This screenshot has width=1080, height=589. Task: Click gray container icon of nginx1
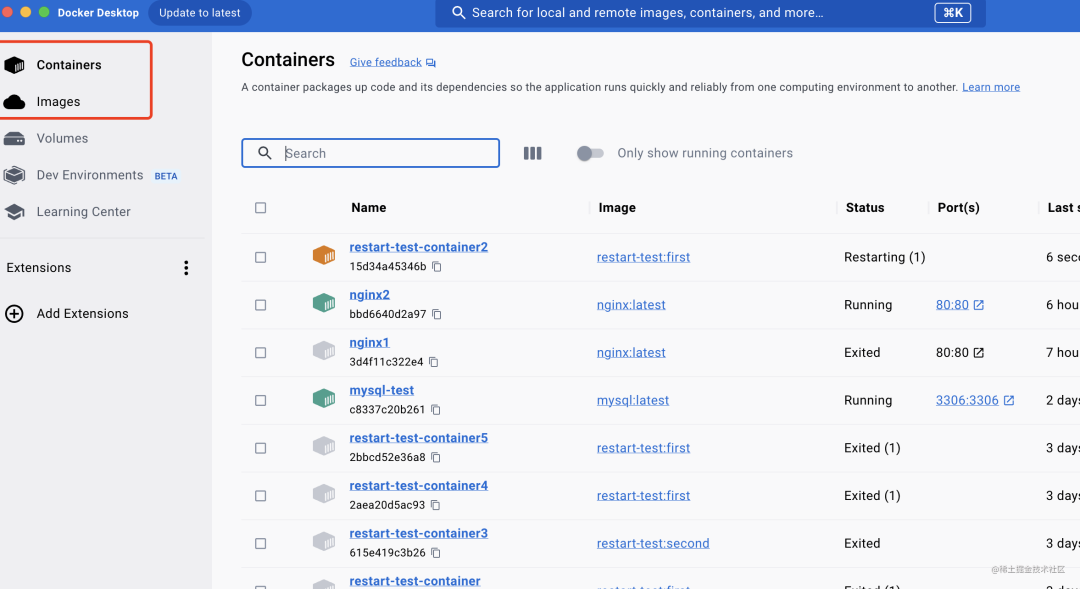point(324,351)
